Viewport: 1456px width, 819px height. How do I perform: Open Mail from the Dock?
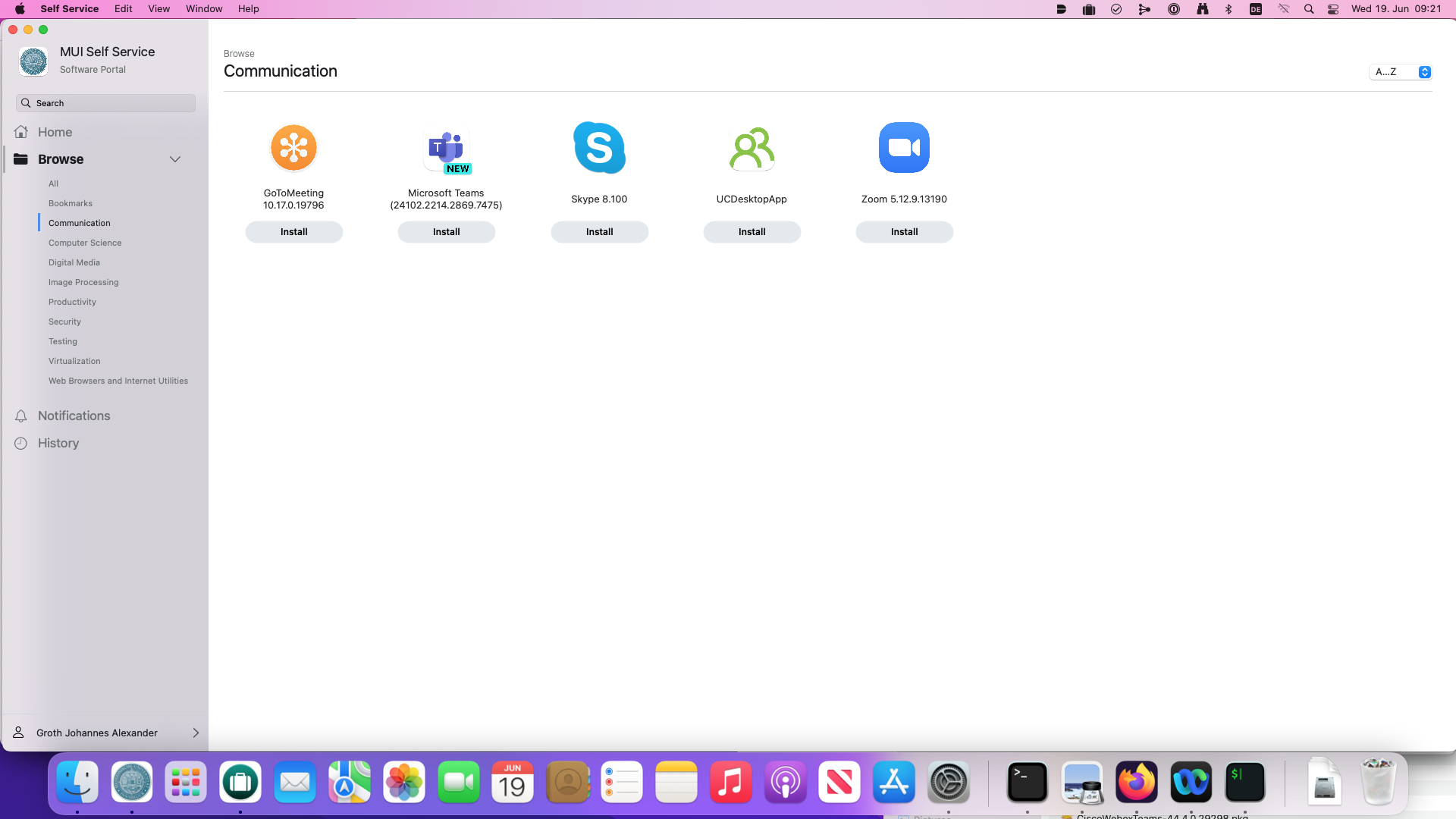point(295,782)
